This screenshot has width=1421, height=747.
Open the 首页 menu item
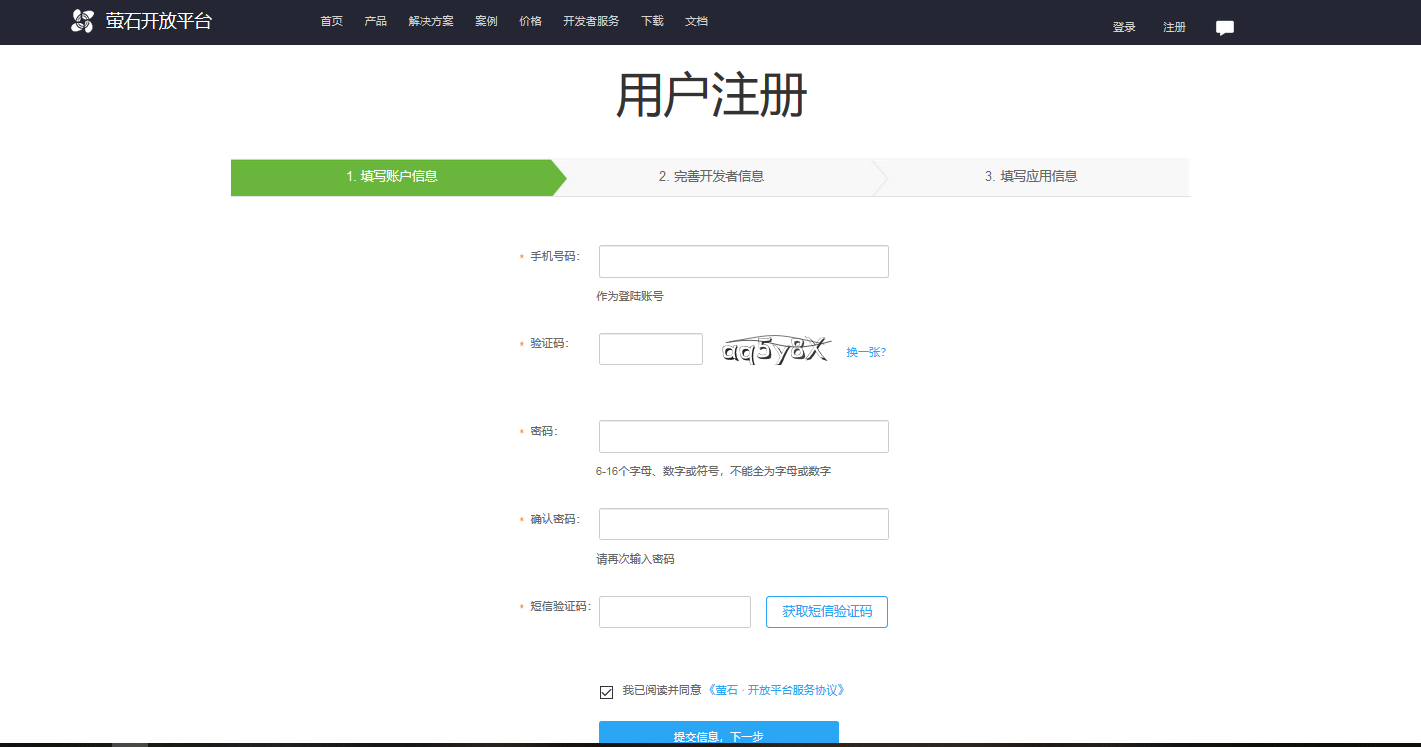(x=331, y=20)
